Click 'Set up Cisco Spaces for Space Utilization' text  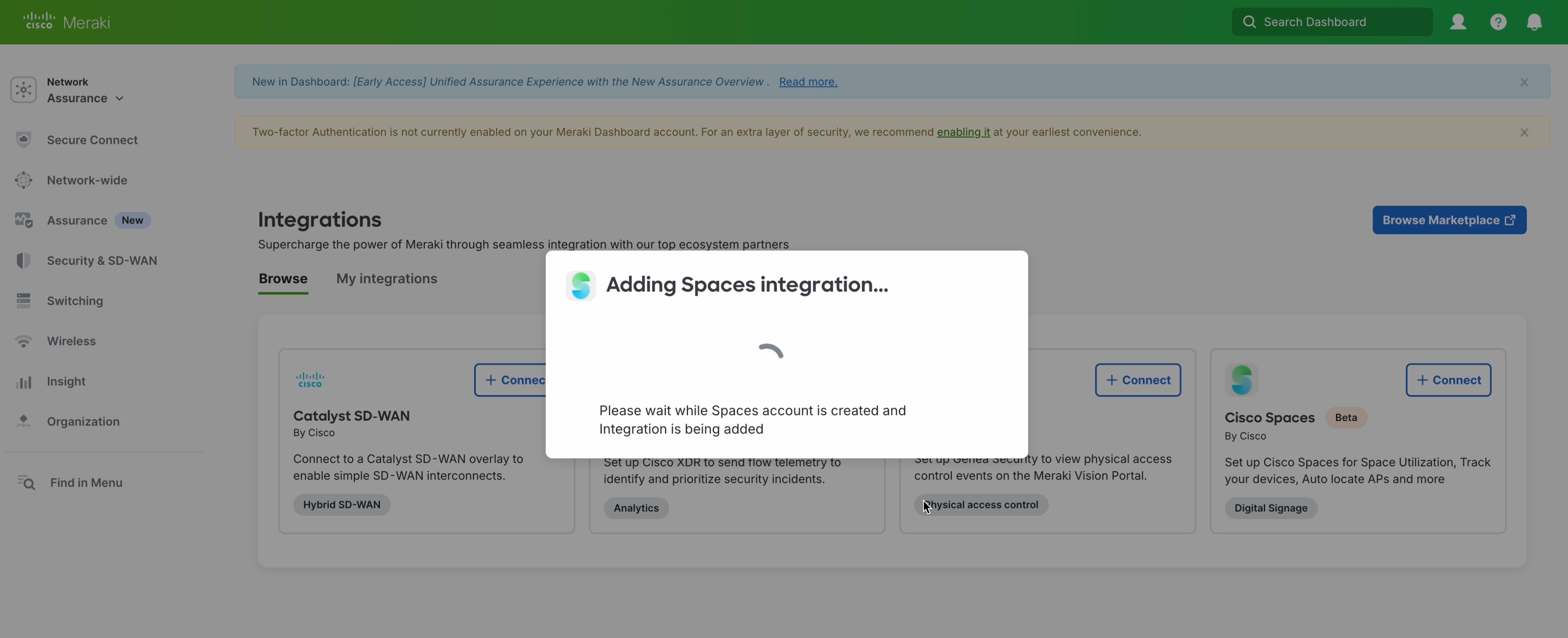point(1357,470)
